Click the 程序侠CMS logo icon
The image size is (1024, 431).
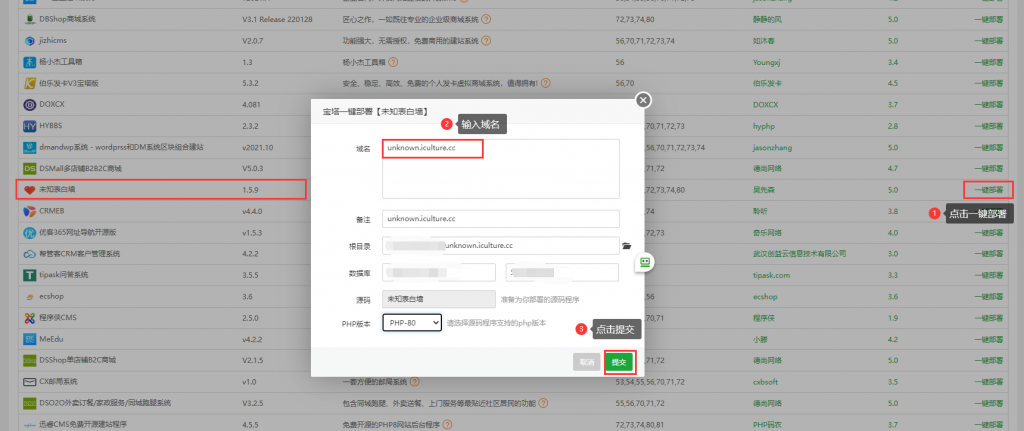tap(29, 318)
